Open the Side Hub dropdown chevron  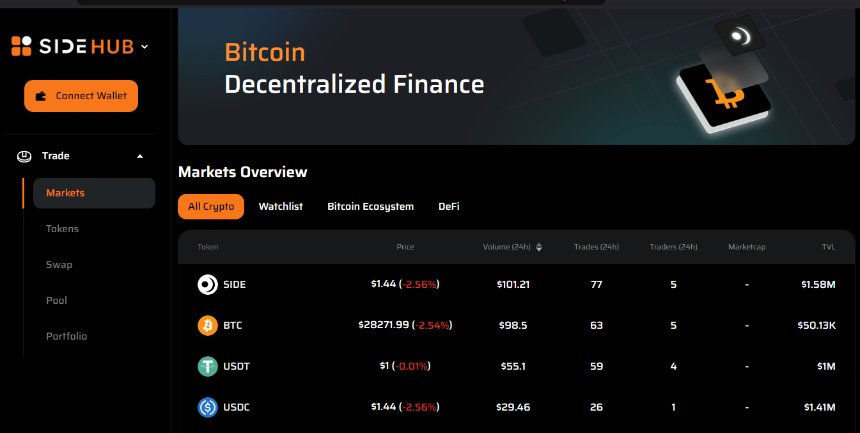point(144,47)
